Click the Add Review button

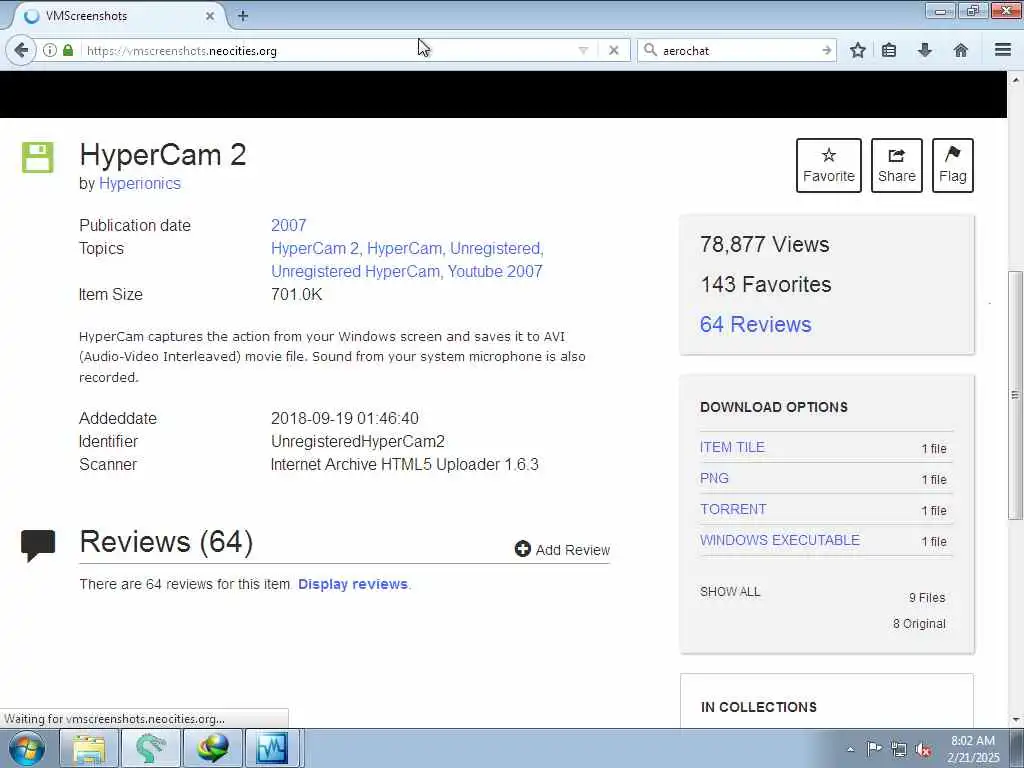[562, 549]
